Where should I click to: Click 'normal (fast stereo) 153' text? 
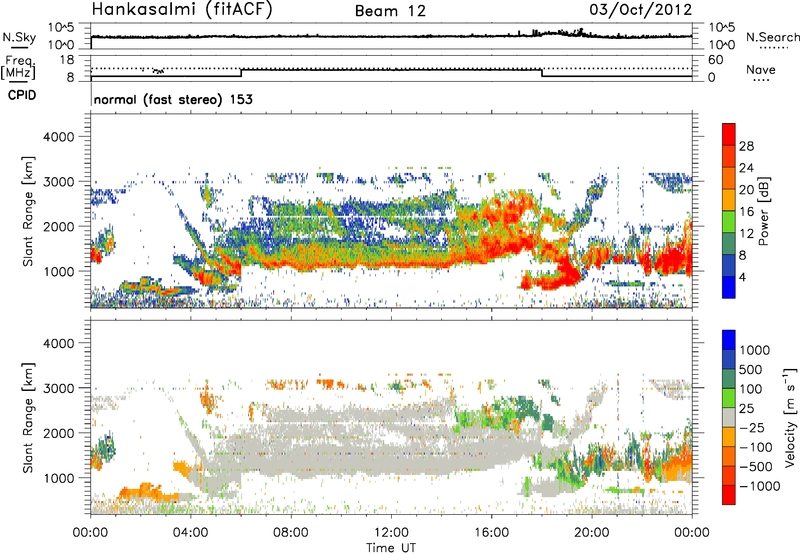pos(173,99)
